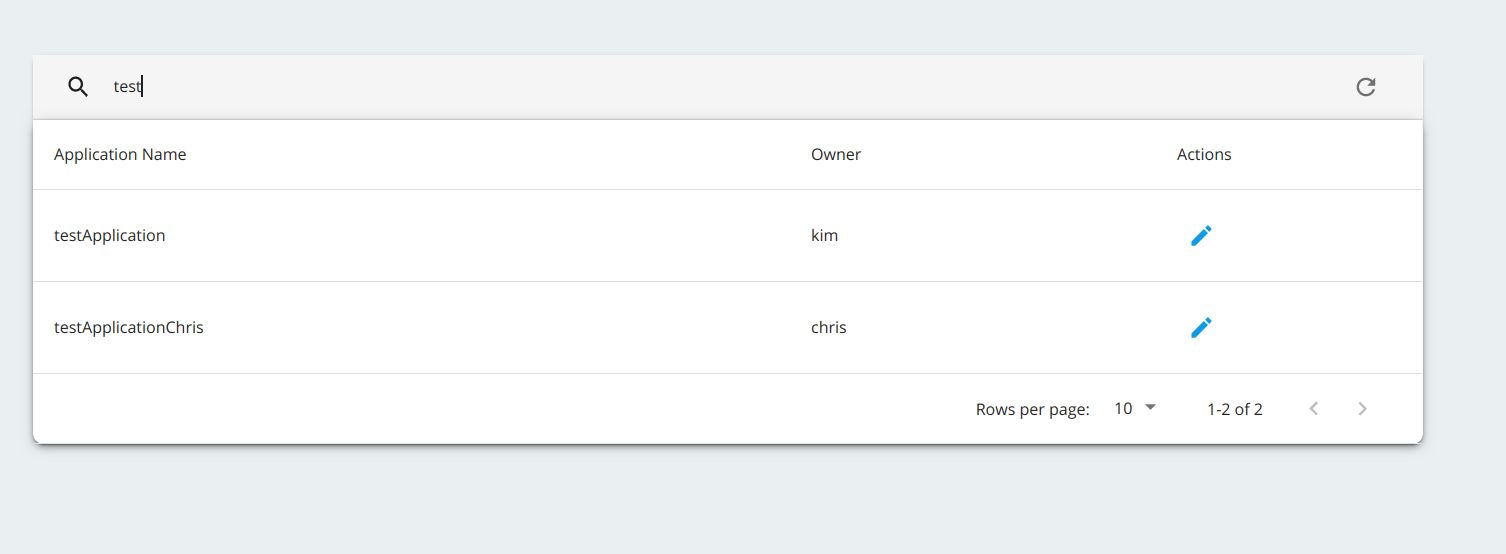Select the testApplication name cell
Viewport: 1506px width, 554px height.
[x=110, y=236]
